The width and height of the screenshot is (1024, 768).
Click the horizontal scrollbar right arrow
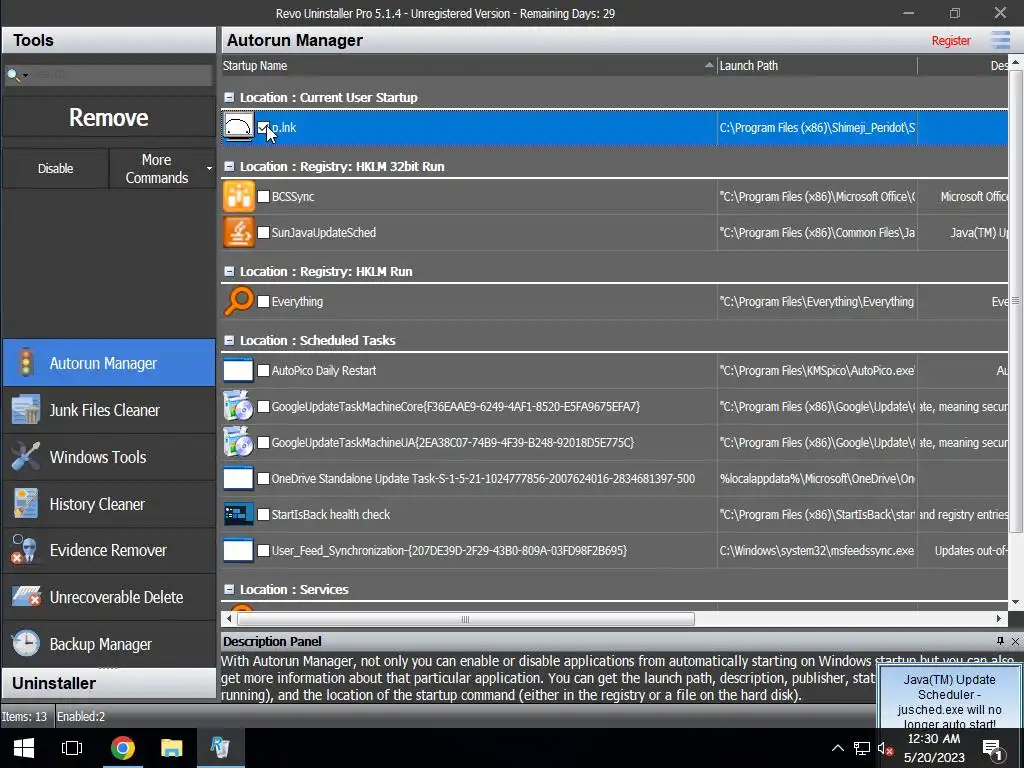pyautogui.click(x=999, y=619)
